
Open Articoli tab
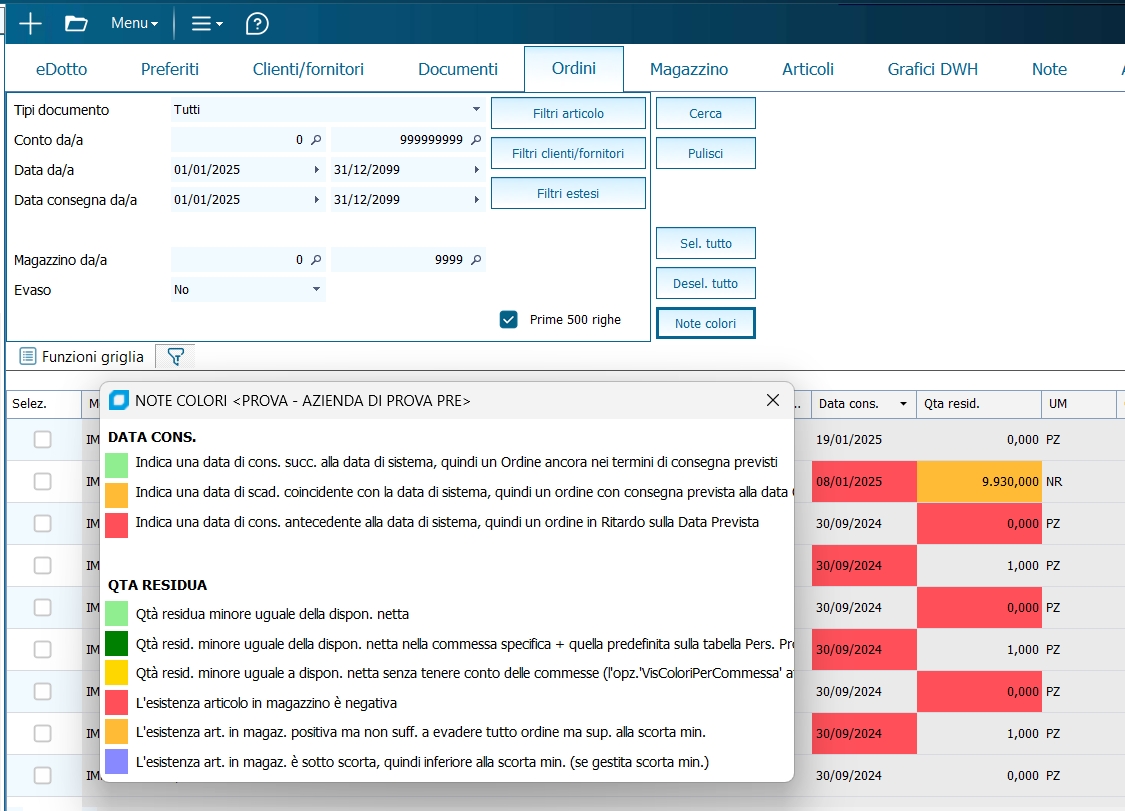click(x=808, y=69)
